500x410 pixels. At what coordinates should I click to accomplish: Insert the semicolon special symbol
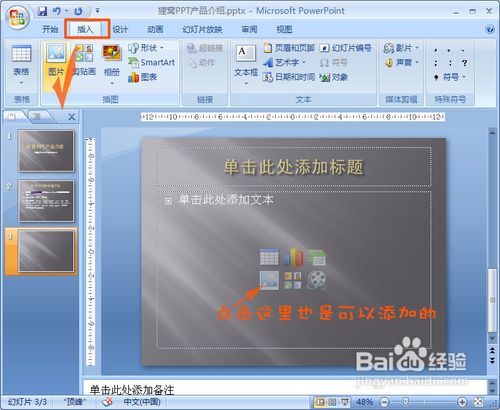click(436, 63)
